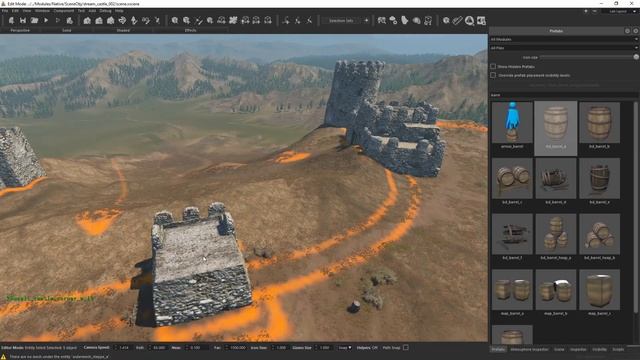The width and height of the screenshot is (640, 360).
Task: Click the first round icon on Prefabs header
Action: pos(627,31)
